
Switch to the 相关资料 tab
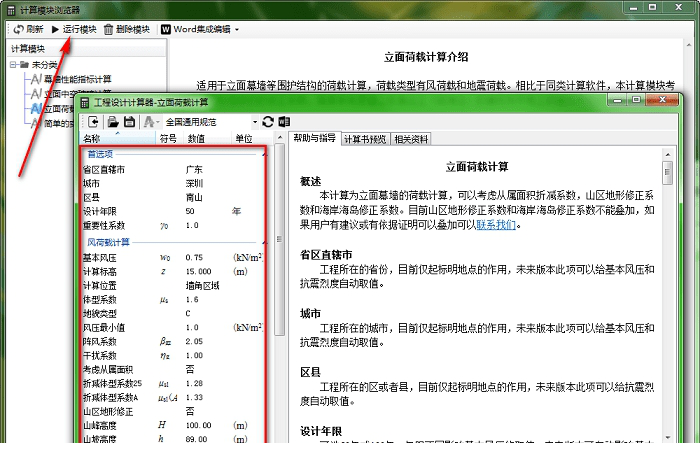click(x=411, y=139)
